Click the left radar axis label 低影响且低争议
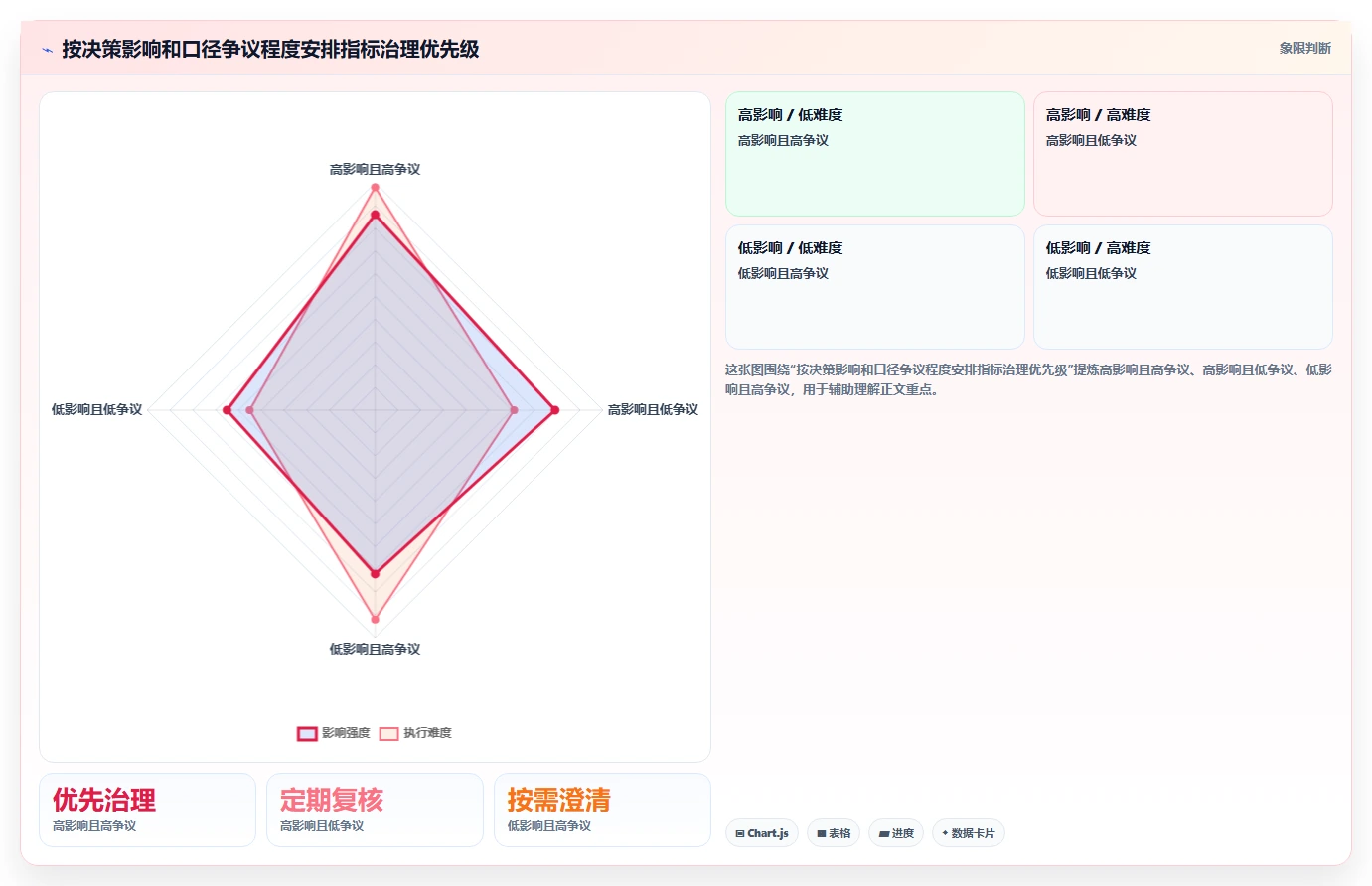 96,410
